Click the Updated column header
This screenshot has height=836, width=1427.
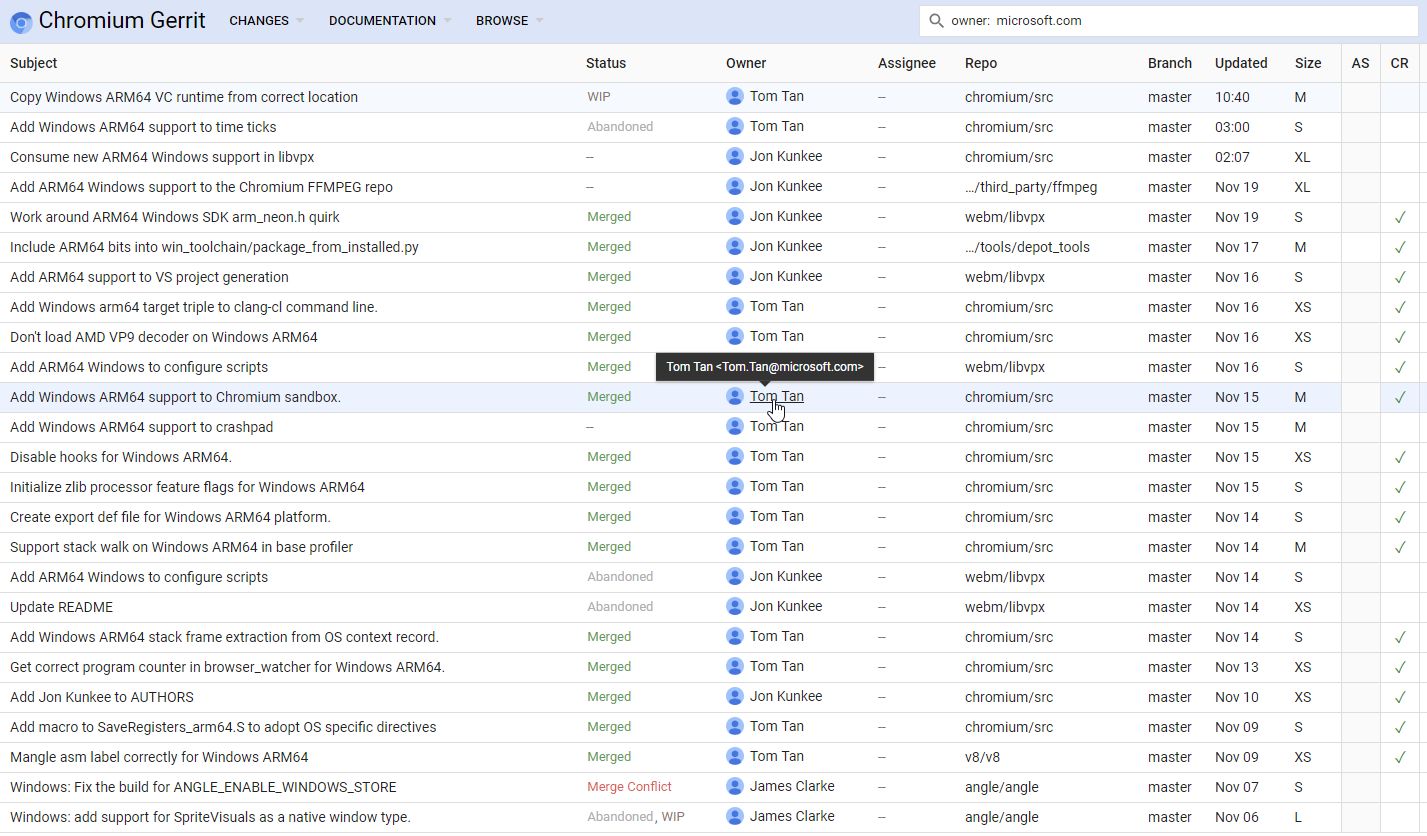click(x=1241, y=63)
